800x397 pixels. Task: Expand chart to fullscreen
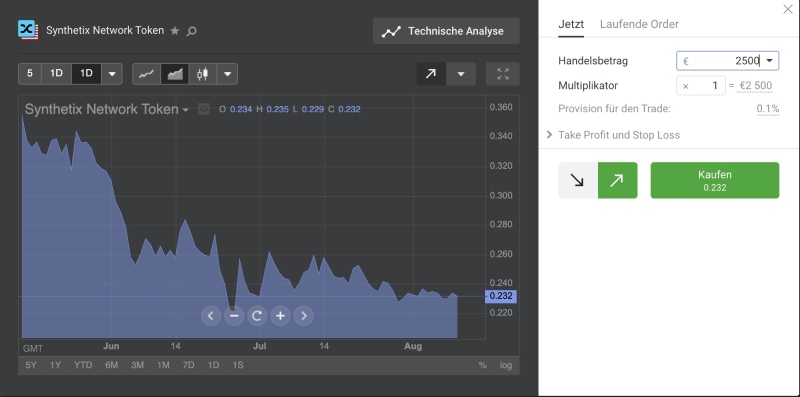(503, 74)
